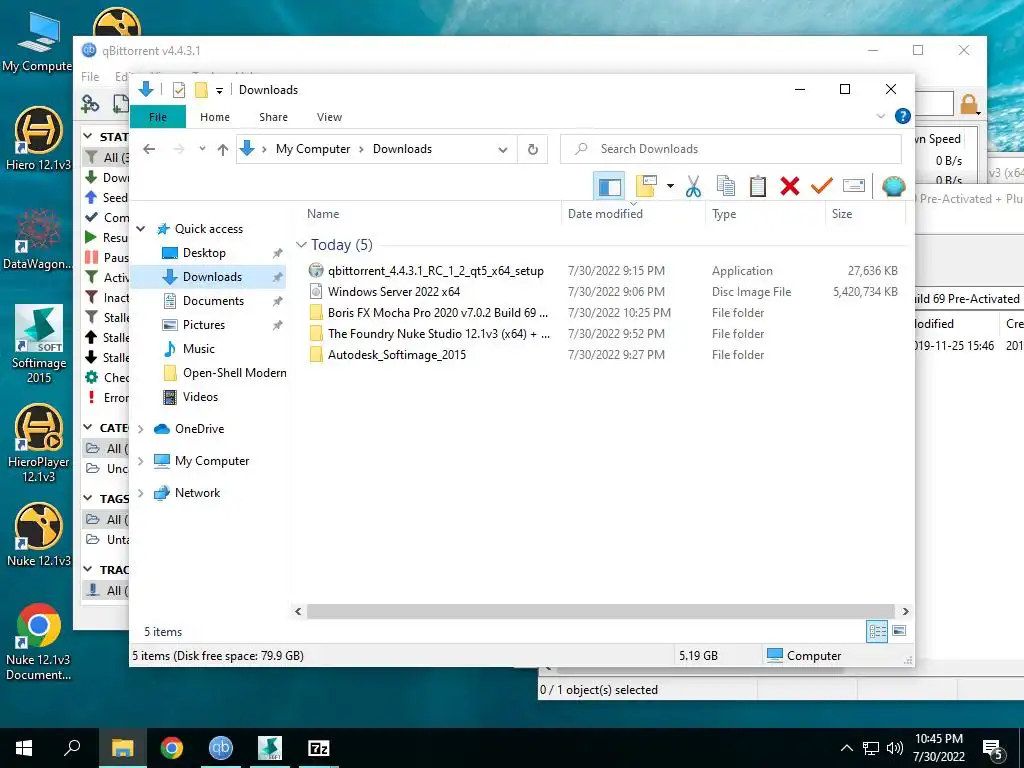
Task: Select Desktop in navigation pane
Action: pyautogui.click(x=204, y=253)
